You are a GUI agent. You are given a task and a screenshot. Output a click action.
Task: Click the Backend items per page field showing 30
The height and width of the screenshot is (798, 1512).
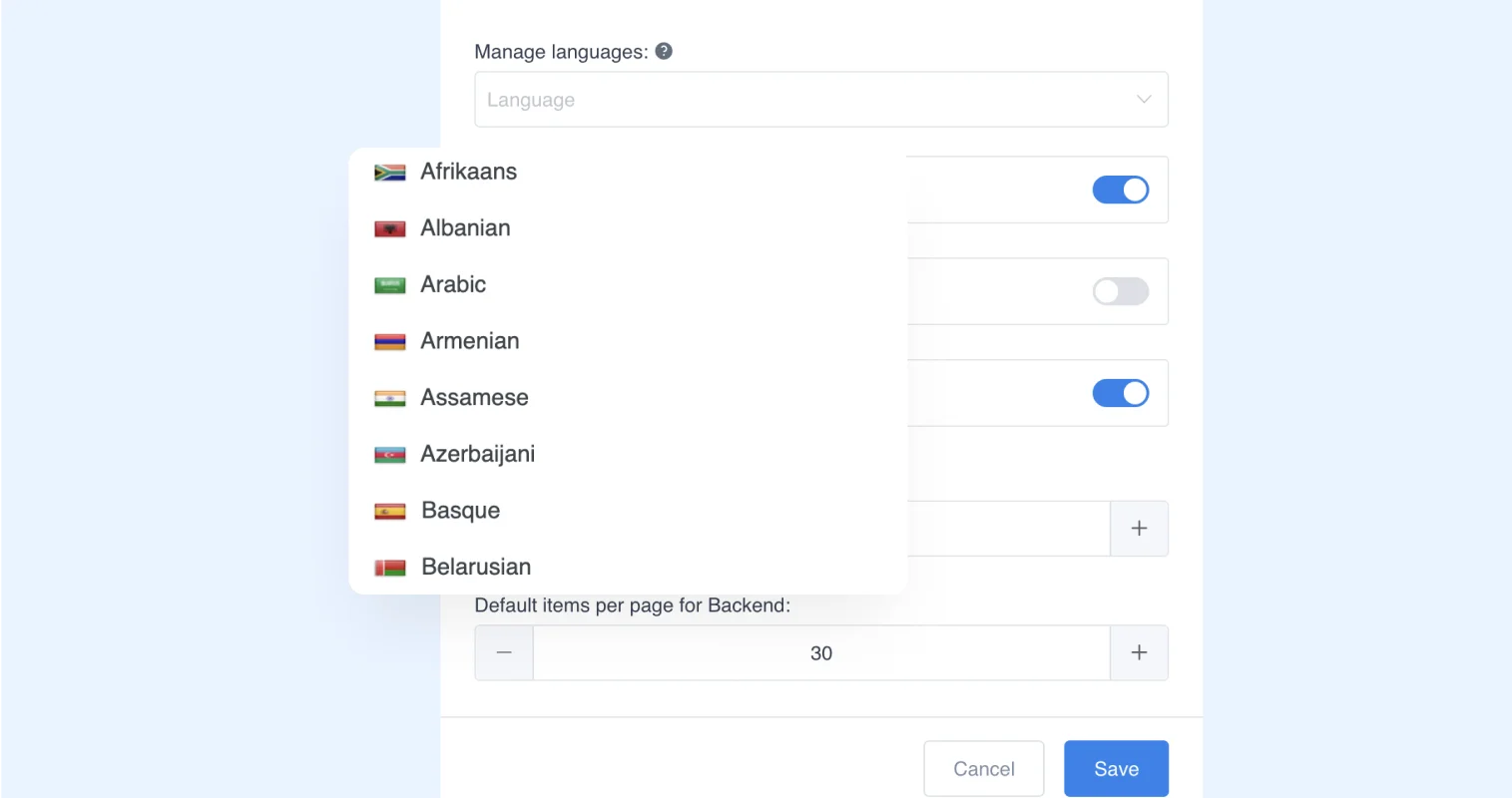(821, 652)
